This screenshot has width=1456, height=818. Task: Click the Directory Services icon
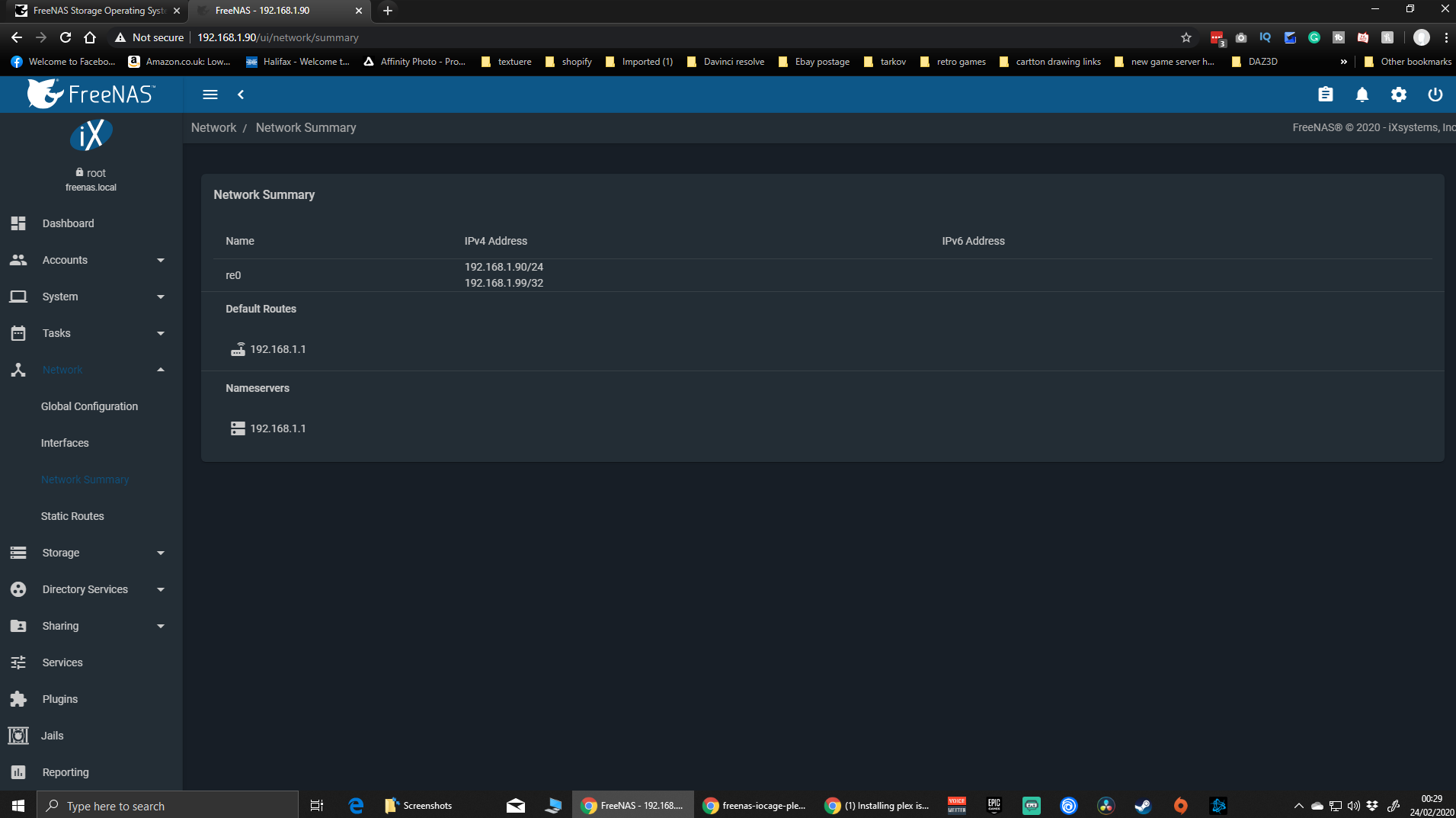pyautogui.click(x=18, y=589)
